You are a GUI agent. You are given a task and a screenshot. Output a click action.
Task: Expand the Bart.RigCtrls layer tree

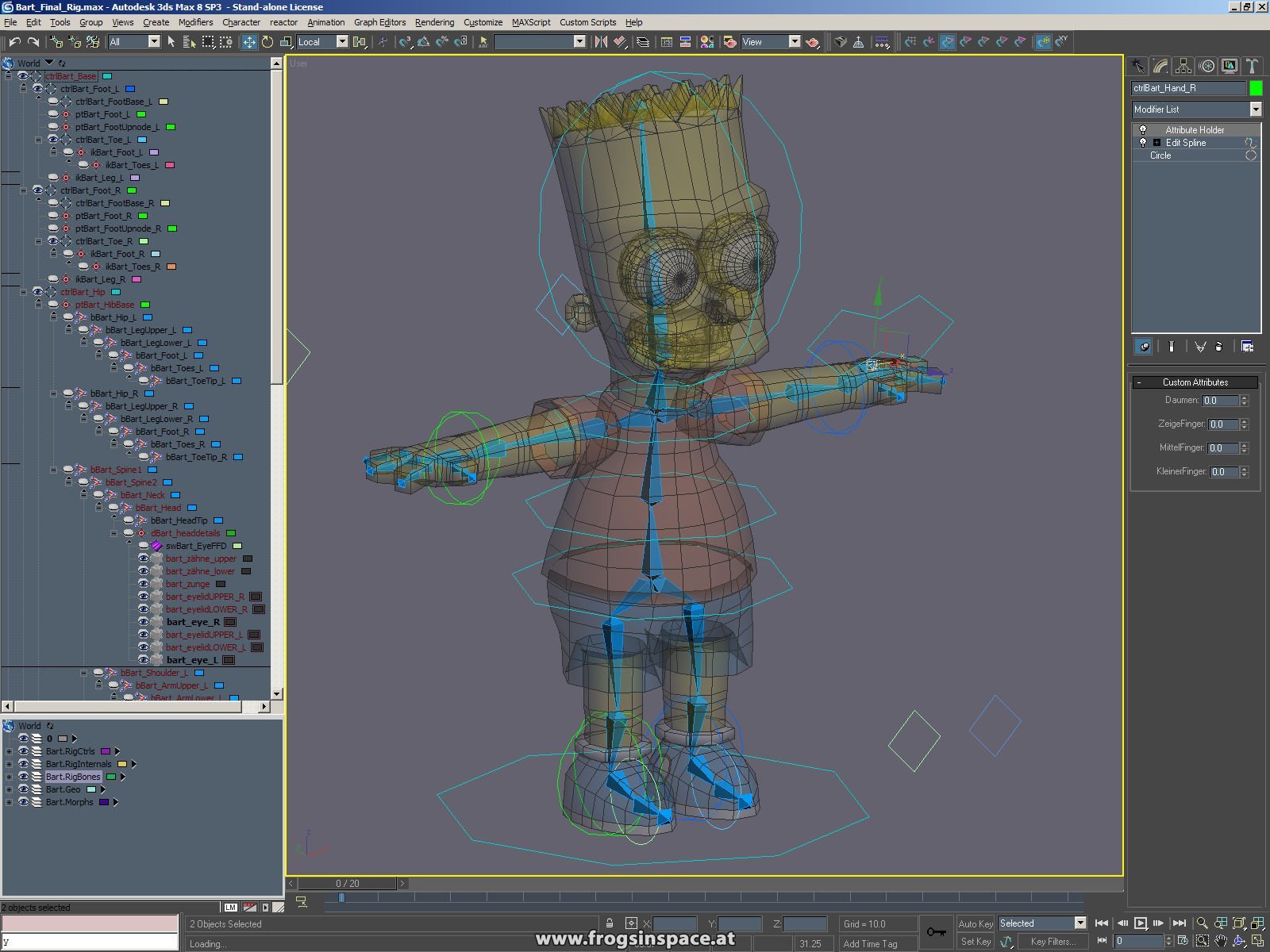(10, 751)
